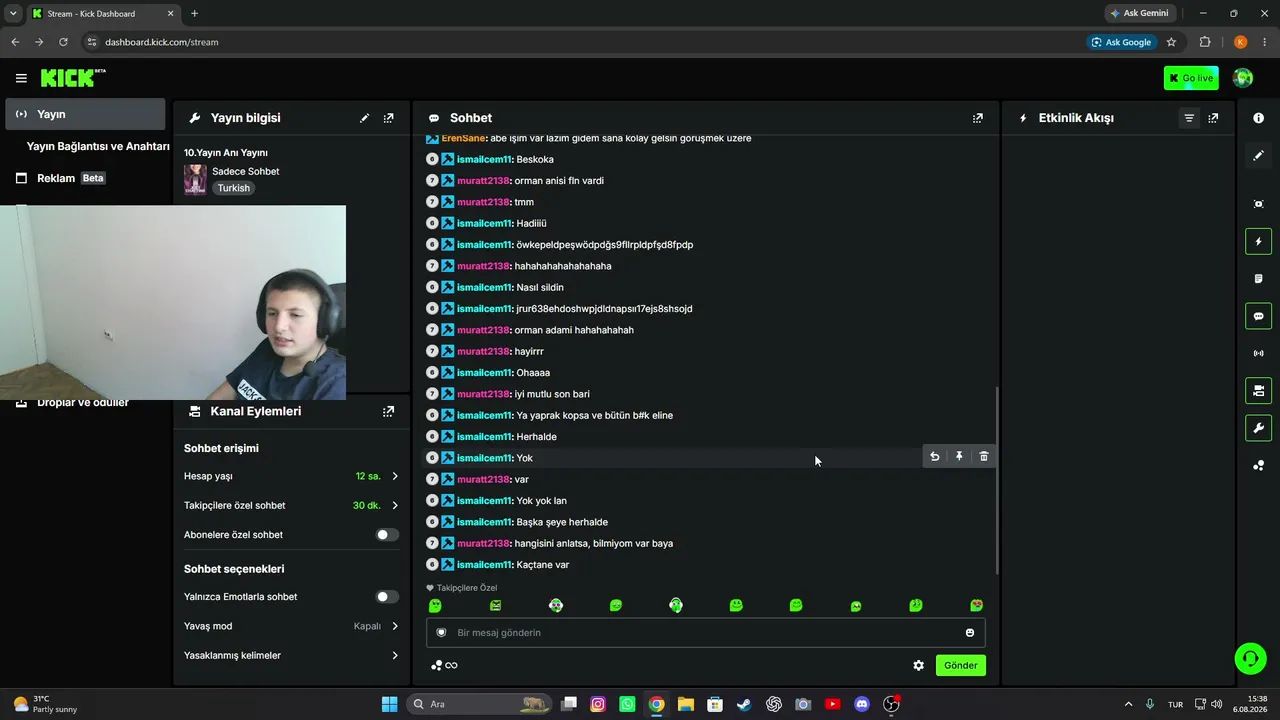Screen dimensions: 1280x720
Task: Open Discord from the taskbar
Action: pos(862,704)
